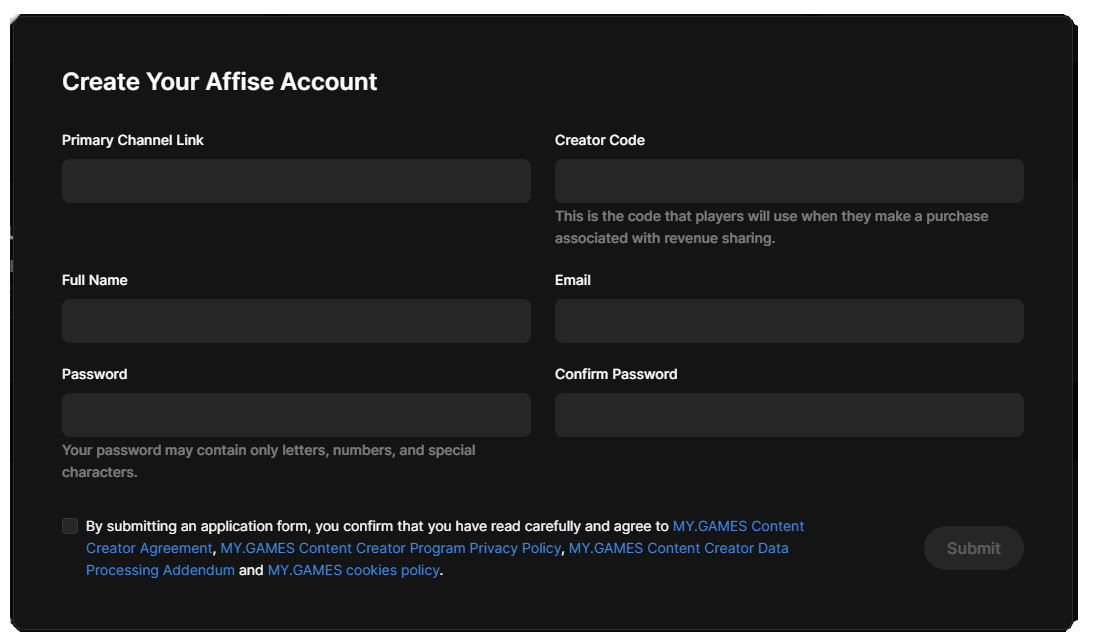Click the "Create Your Affise Account" heading
Viewport: 1108px width, 641px height.
(219, 82)
